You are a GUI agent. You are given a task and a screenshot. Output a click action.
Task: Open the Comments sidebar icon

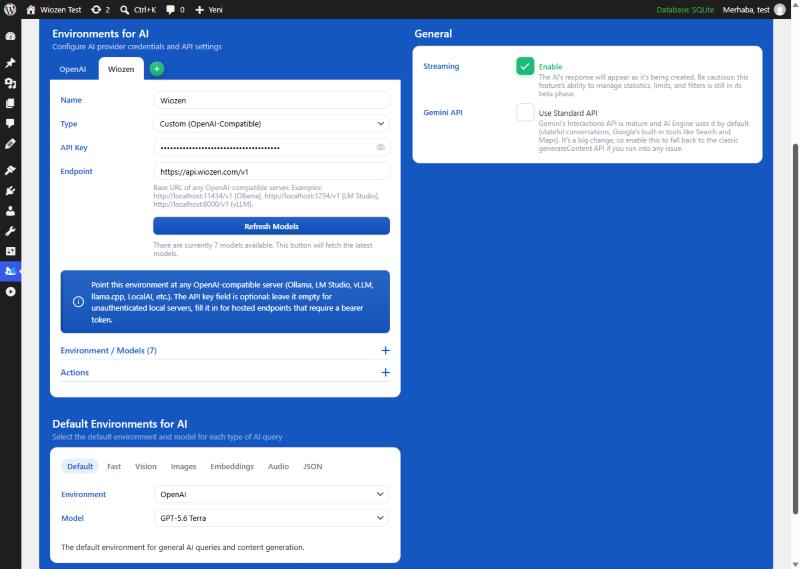[x=10, y=123]
